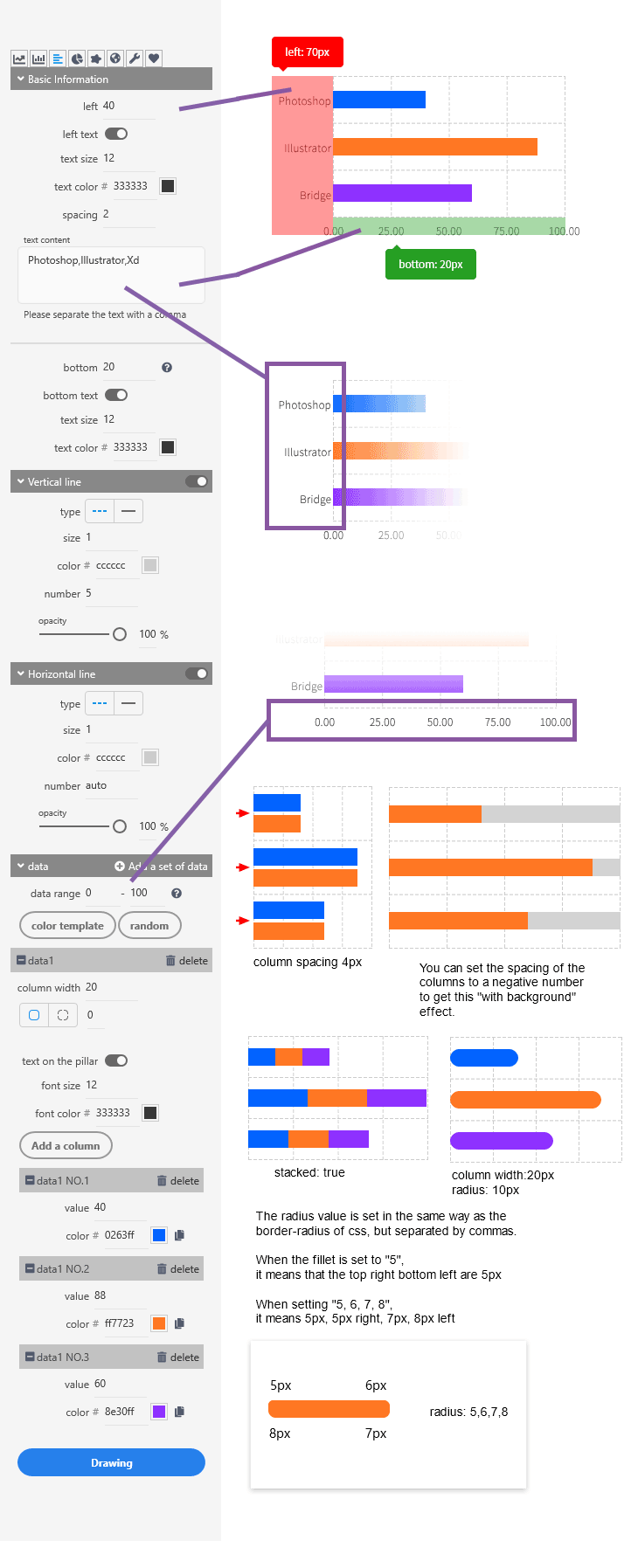This screenshot has width=638, height=1568.
Task: Collapse the data1 NO.3 group
Action: 30,1357
